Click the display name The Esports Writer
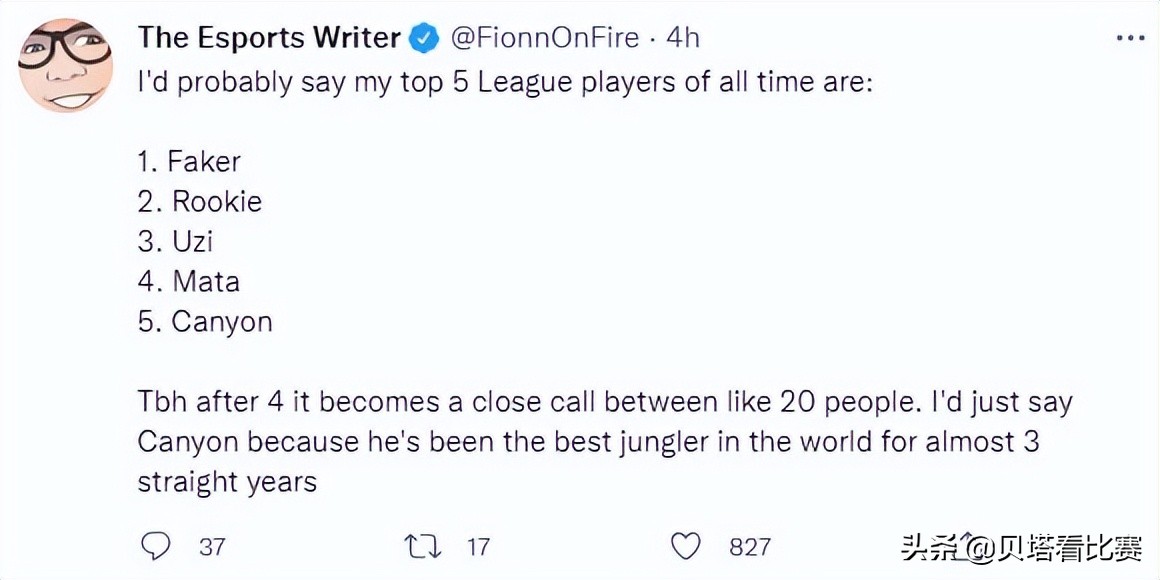This screenshot has height=580, width=1160. (269, 38)
